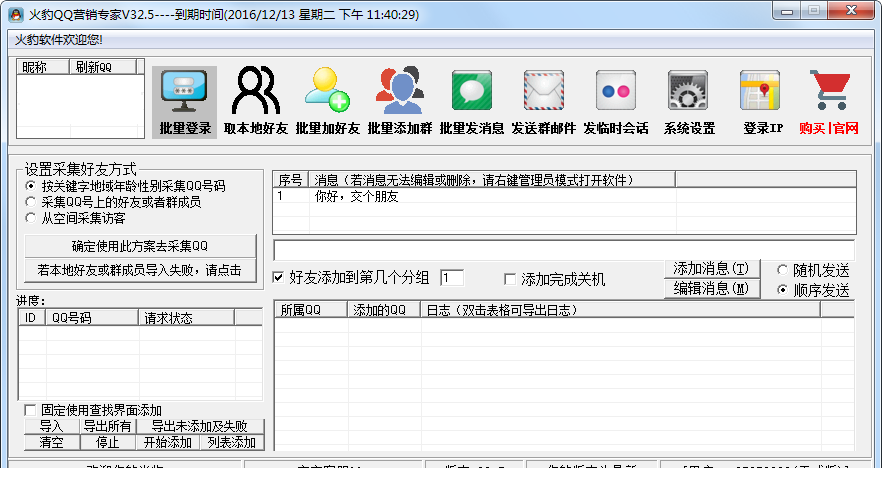This screenshot has width=882, height=491.
Task: Check 固定使用查找界面添加 option
Action: click(x=30, y=410)
